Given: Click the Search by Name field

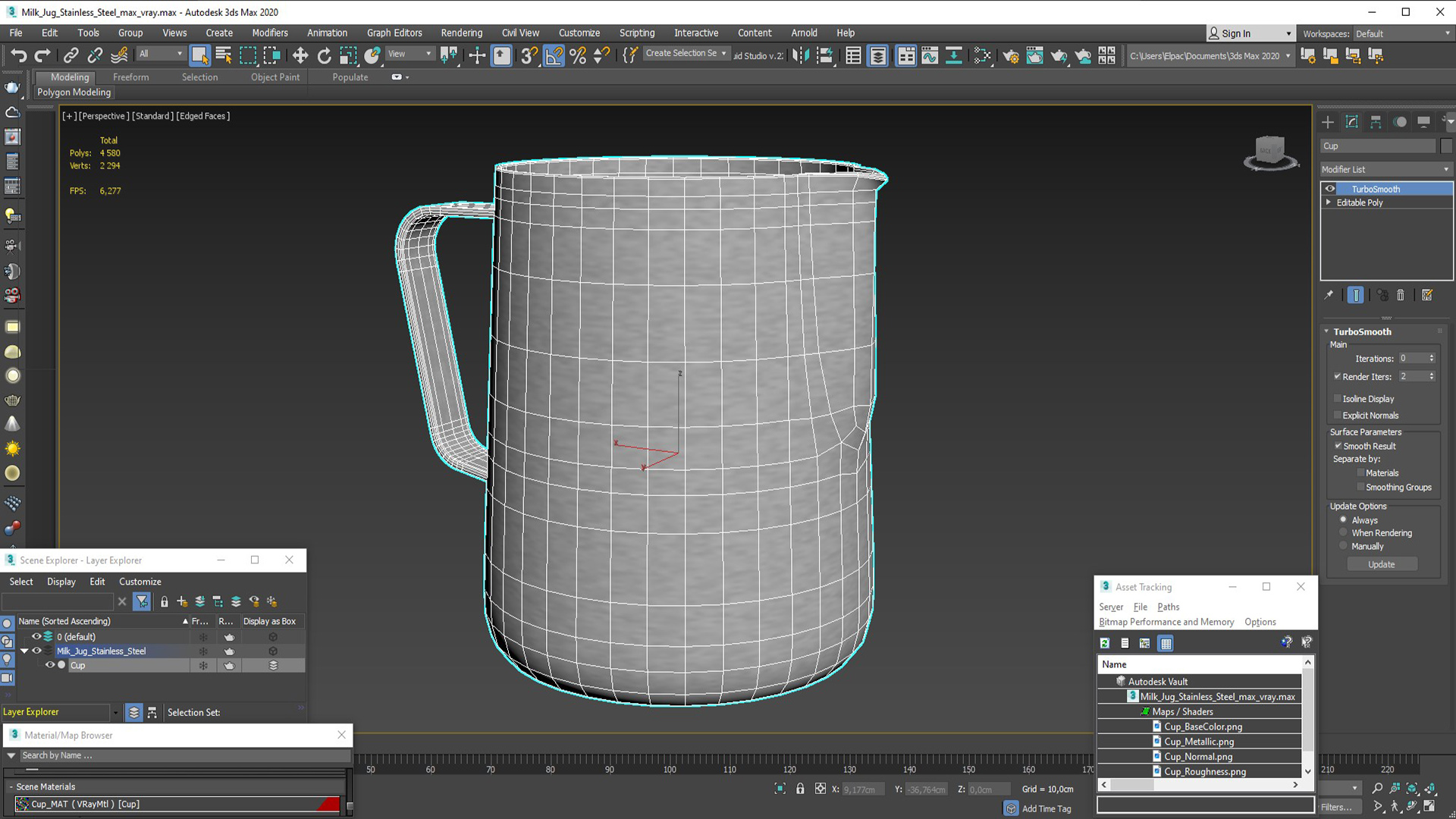Looking at the screenshot, I should click(x=184, y=755).
